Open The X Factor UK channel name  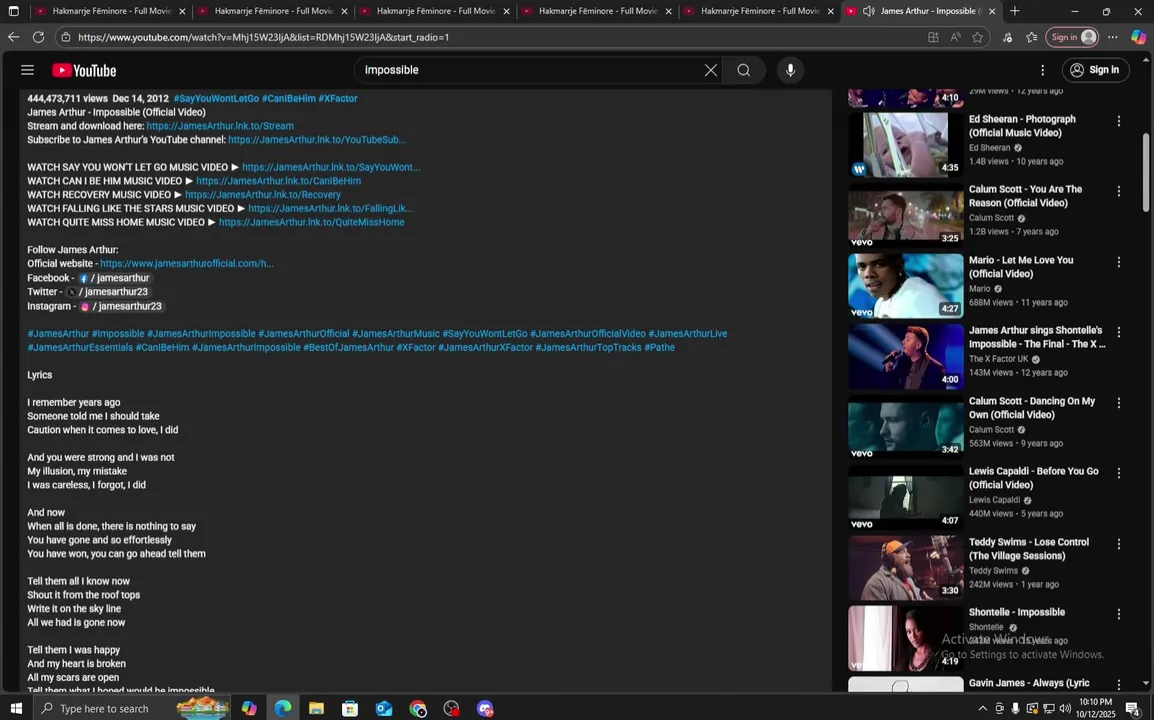998,359
